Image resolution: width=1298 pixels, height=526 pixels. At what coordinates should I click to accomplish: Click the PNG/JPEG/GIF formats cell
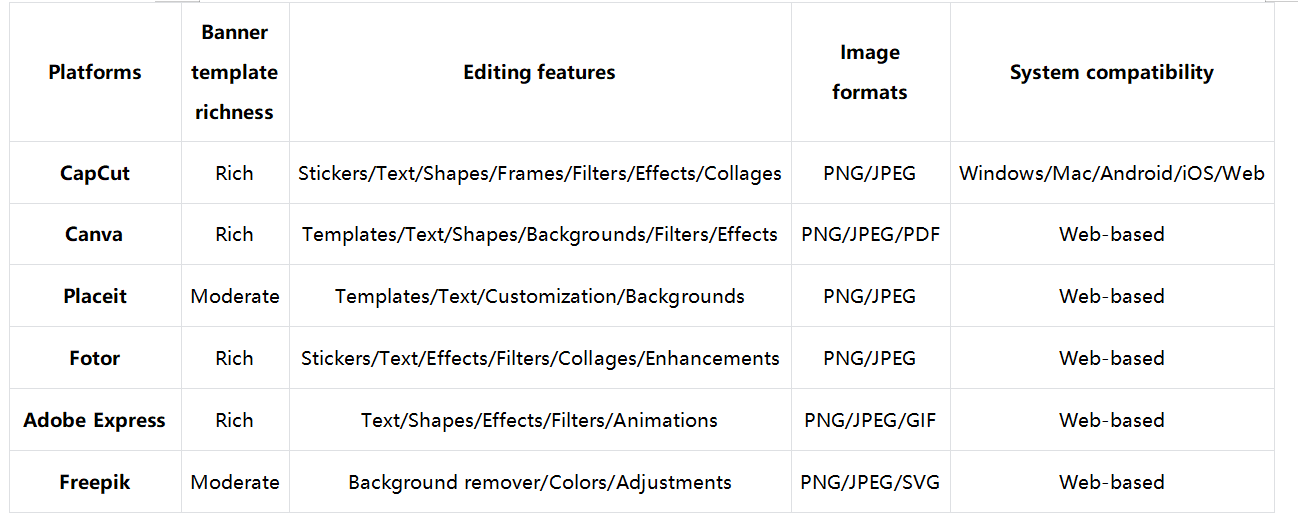pos(870,420)
